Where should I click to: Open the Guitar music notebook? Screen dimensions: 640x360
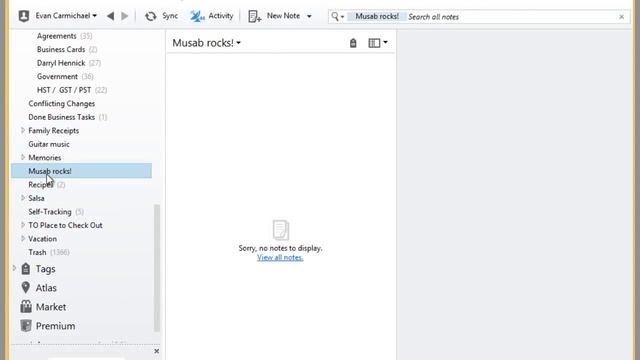[49, 144]
